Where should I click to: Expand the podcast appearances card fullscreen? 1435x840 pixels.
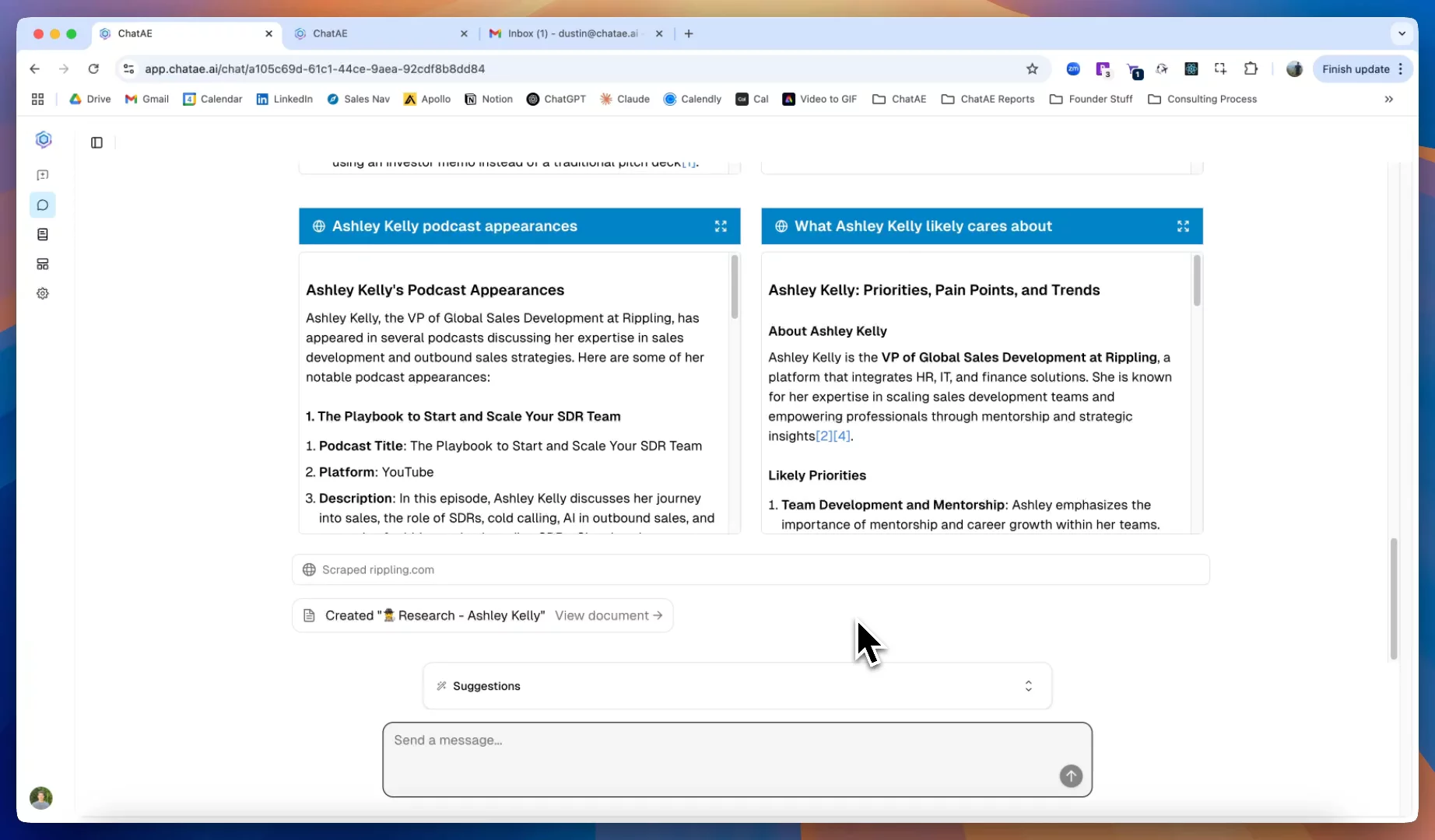721,226
